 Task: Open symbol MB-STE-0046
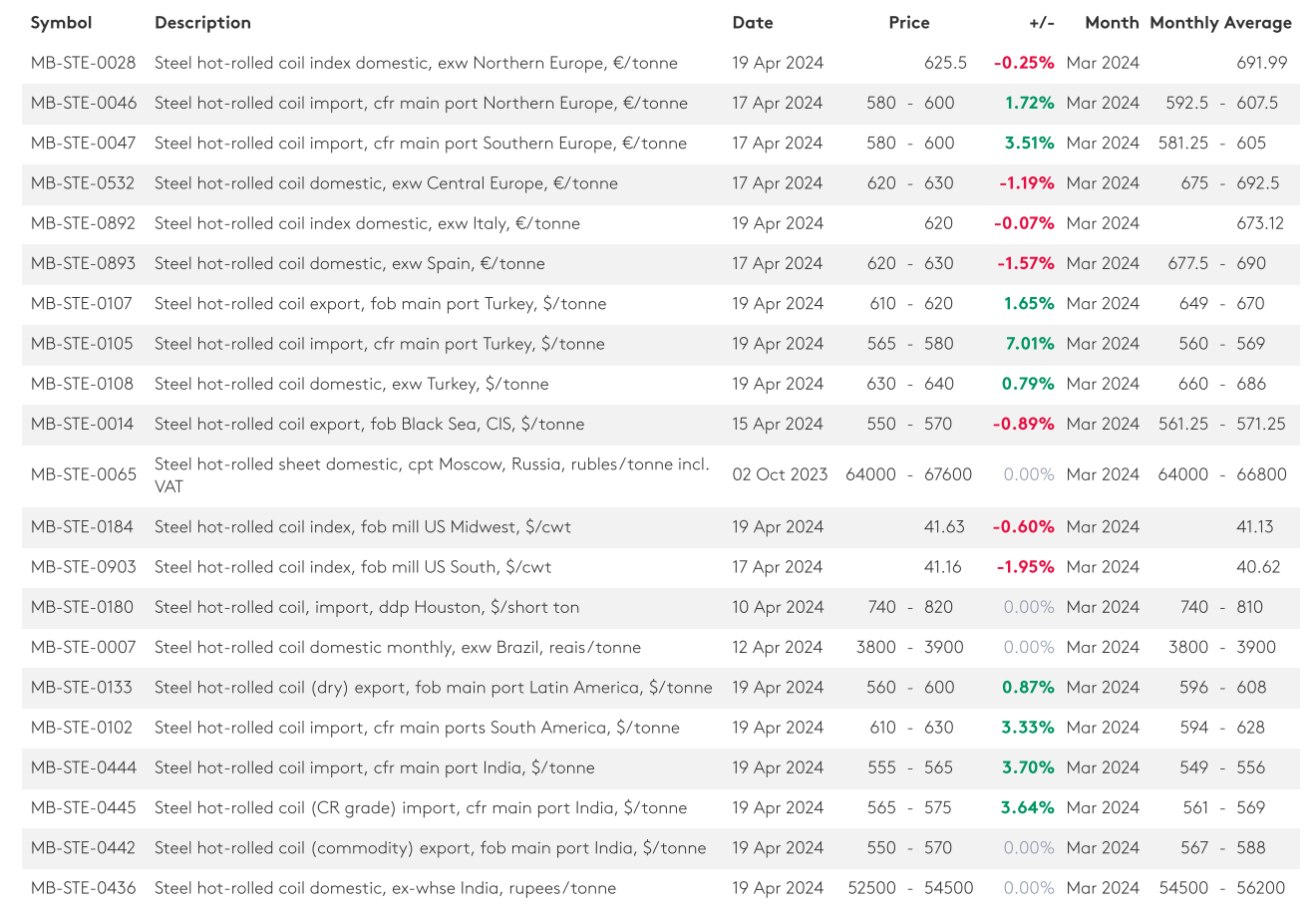pos(84,103)
